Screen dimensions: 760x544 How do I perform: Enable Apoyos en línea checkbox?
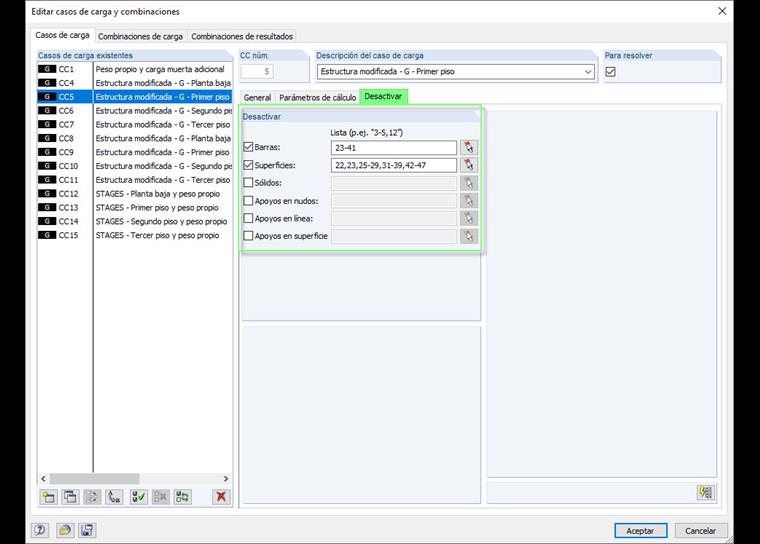point(248,218)
